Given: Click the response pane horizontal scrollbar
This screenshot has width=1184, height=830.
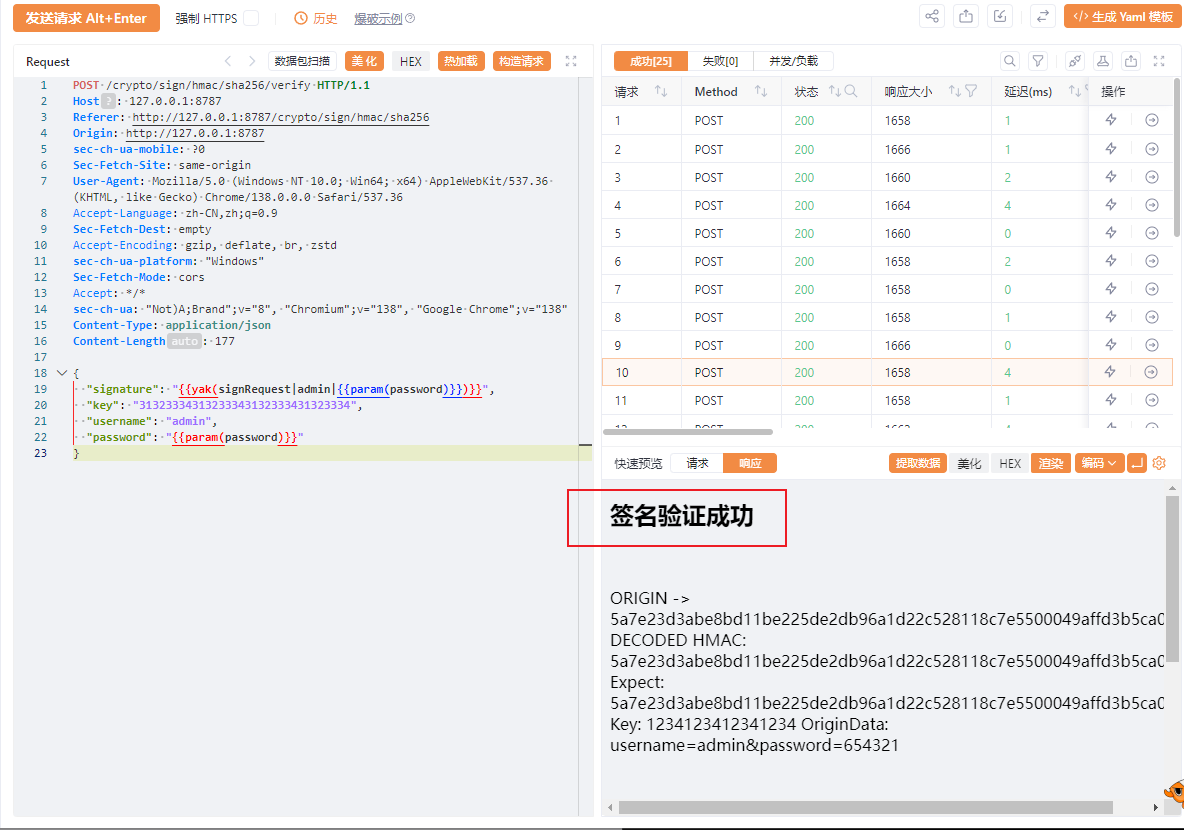Looking at the screenshot, I should (x=865, y=807).
